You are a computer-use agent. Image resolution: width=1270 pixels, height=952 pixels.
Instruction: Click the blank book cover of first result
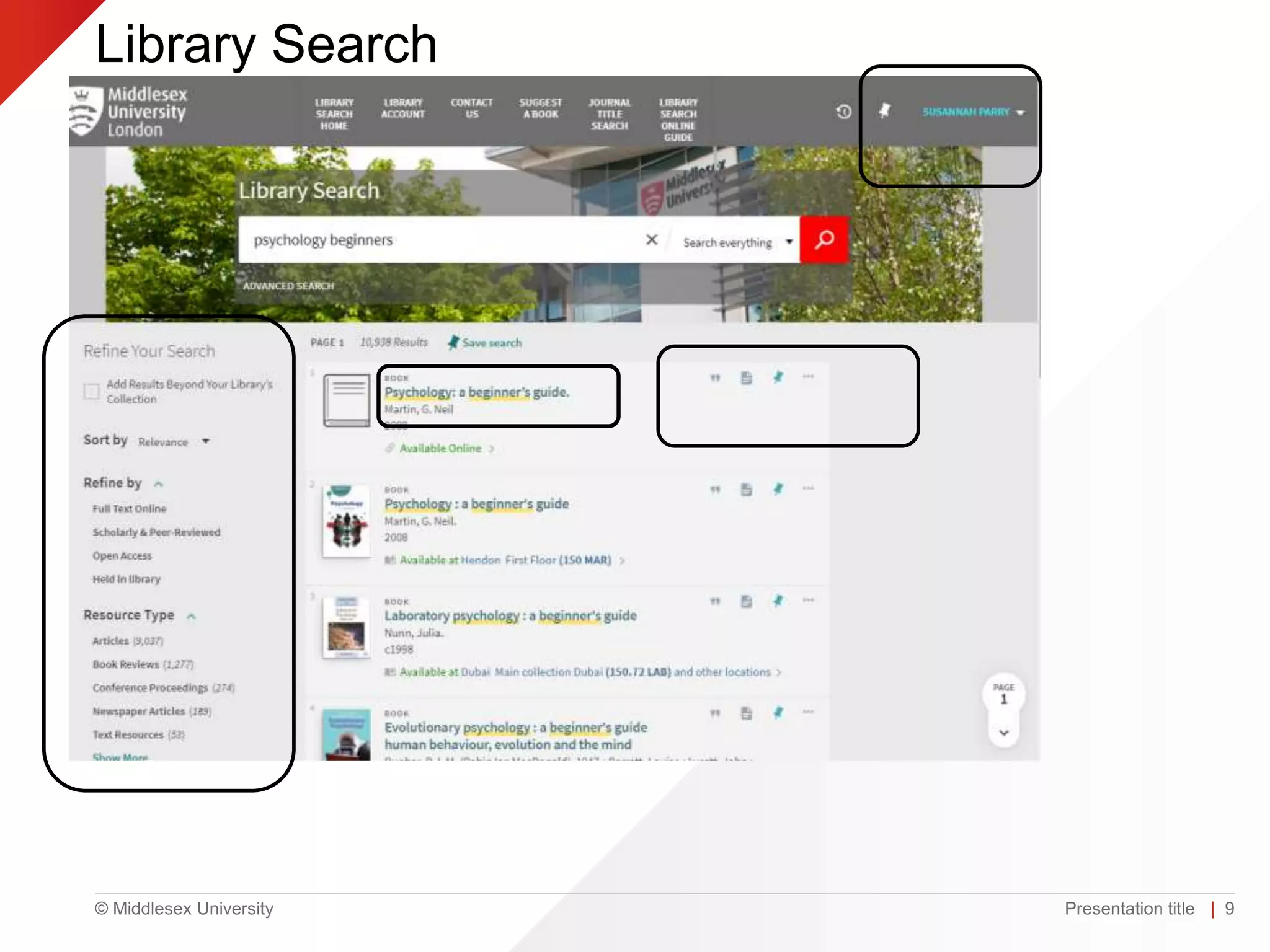pos(347,400)
